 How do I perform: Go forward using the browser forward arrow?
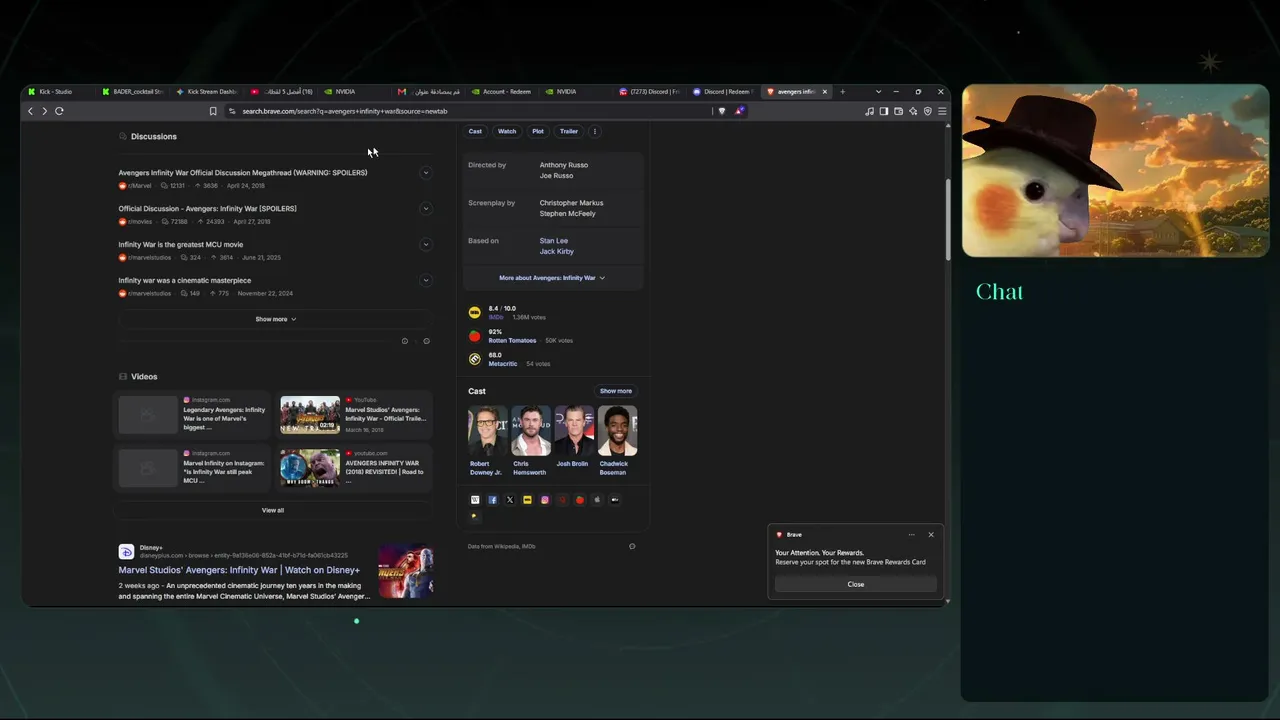(44, 111)
